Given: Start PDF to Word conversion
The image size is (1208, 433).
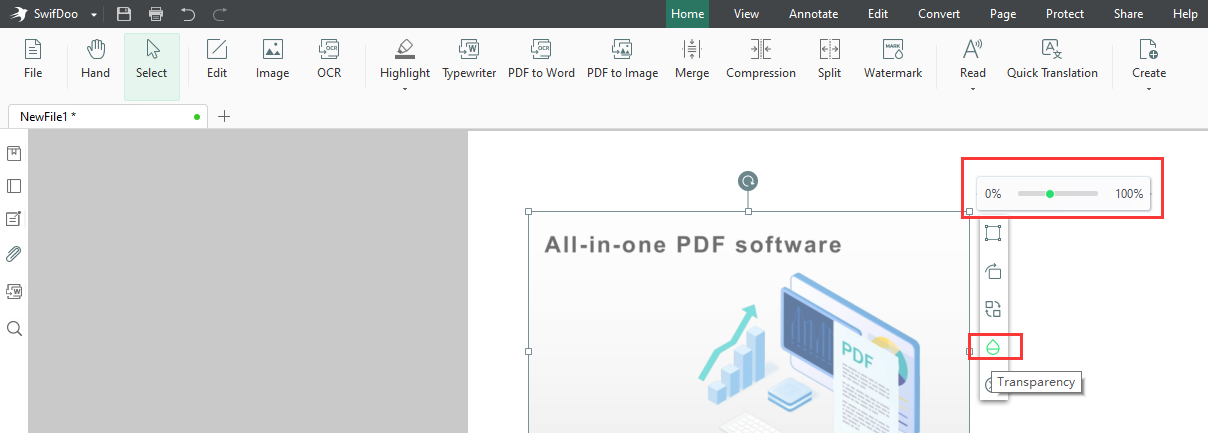Looking at the screenshot, I should coord(541,60).
